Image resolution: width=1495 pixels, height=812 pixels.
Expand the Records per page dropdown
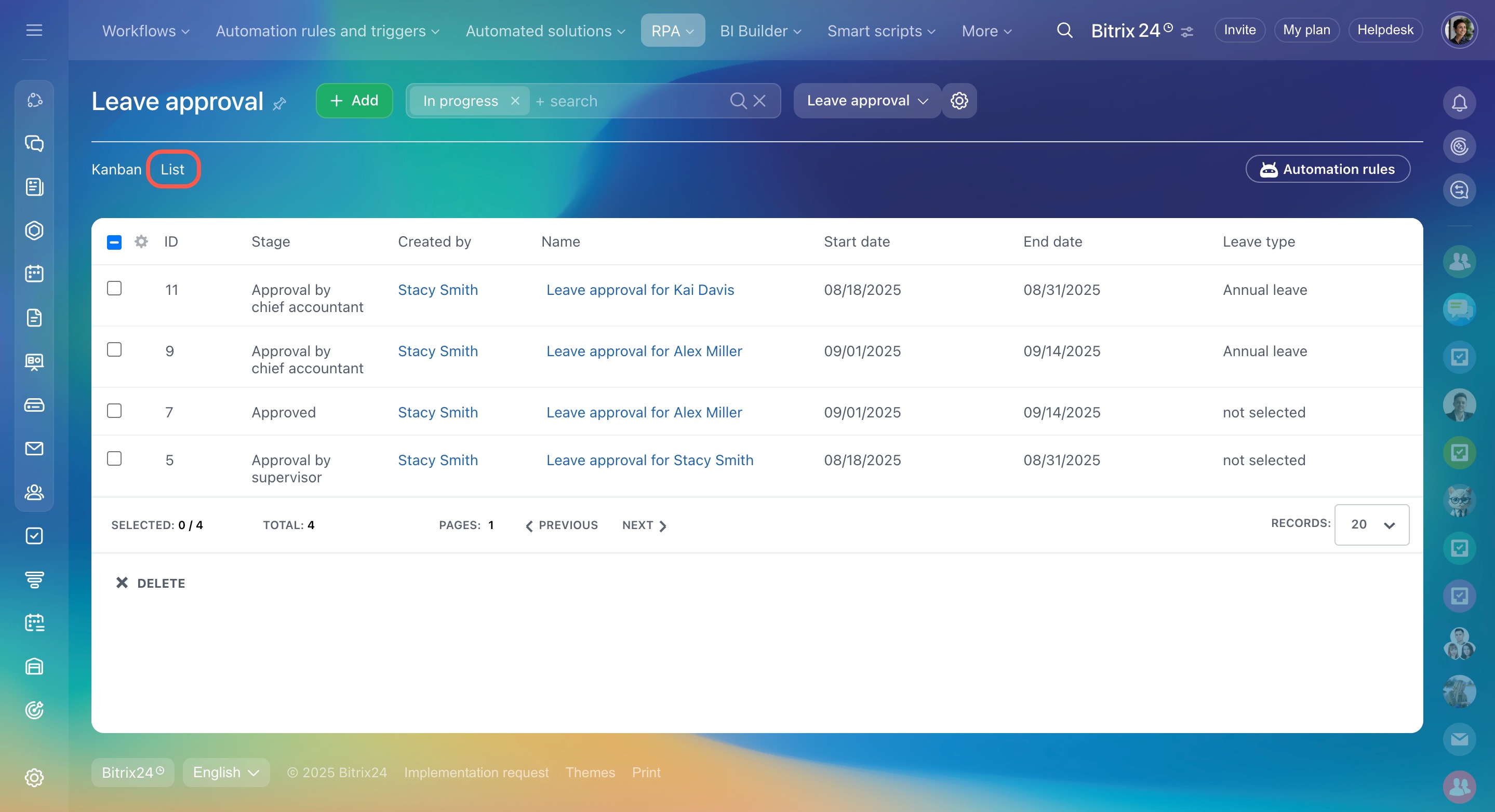(1371, 524)
